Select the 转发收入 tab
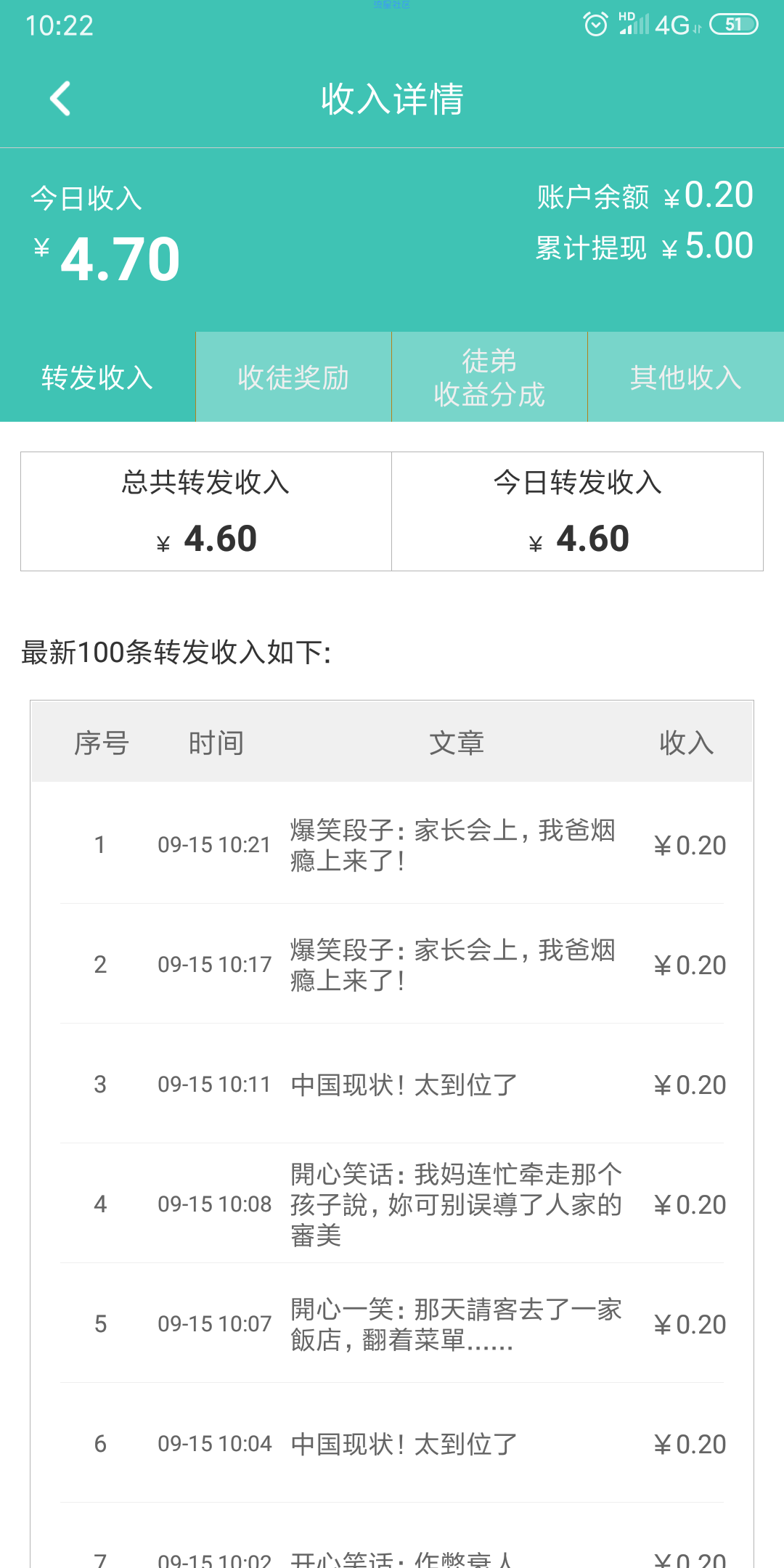 point(98,377)
